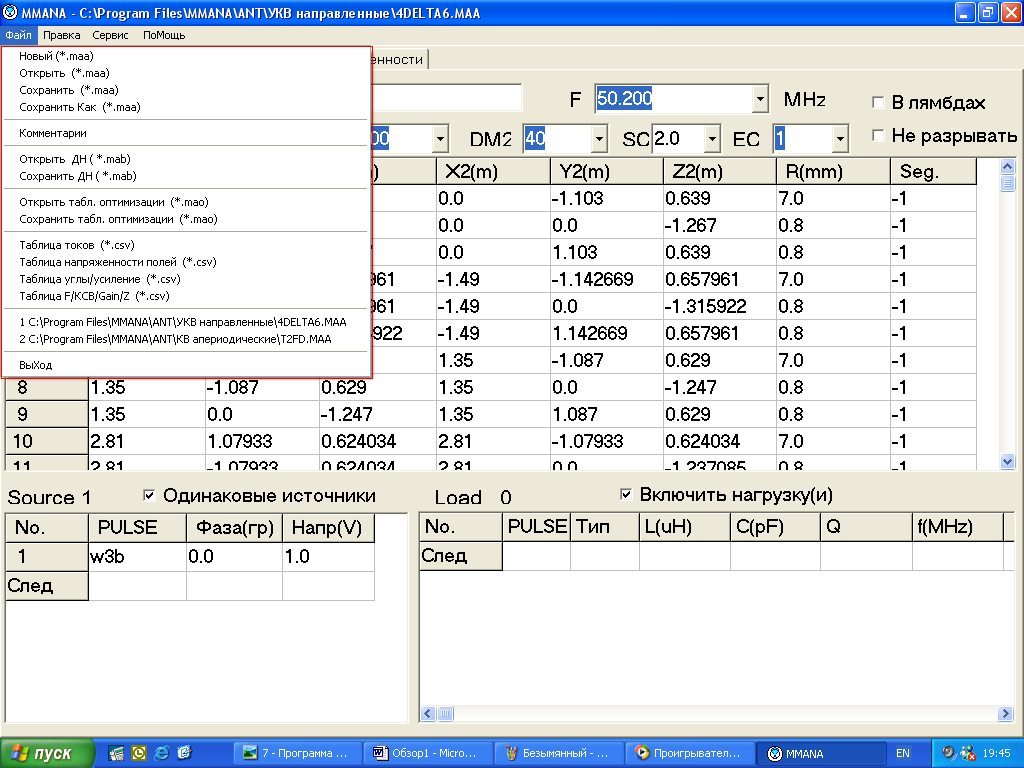Switch to Проигрыватель media player taskbar button
The height and width of the screenshot is (768, 1024).
point(689,753)
